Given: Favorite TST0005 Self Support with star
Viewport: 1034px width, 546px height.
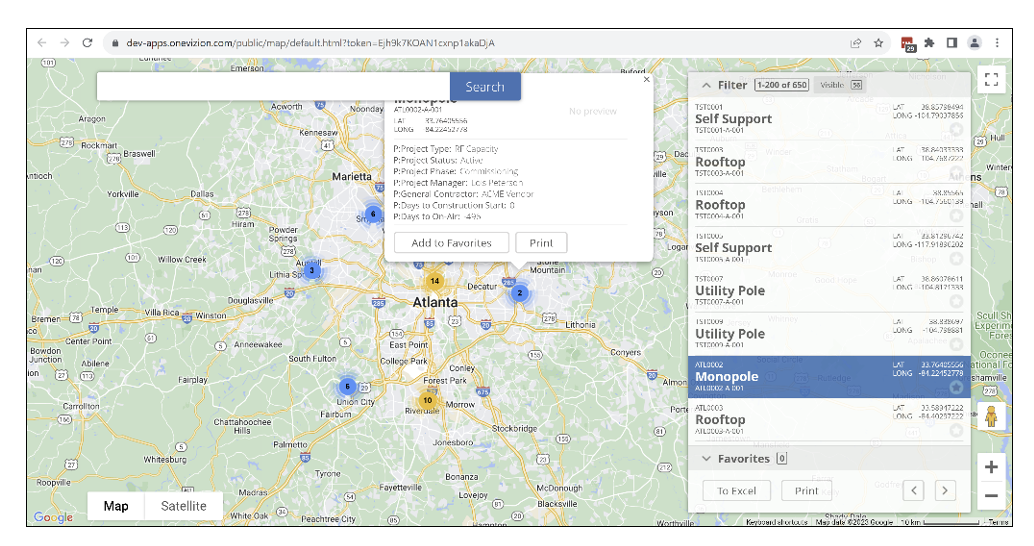Looking at the screenshot, I should click(x=956, y=258).
